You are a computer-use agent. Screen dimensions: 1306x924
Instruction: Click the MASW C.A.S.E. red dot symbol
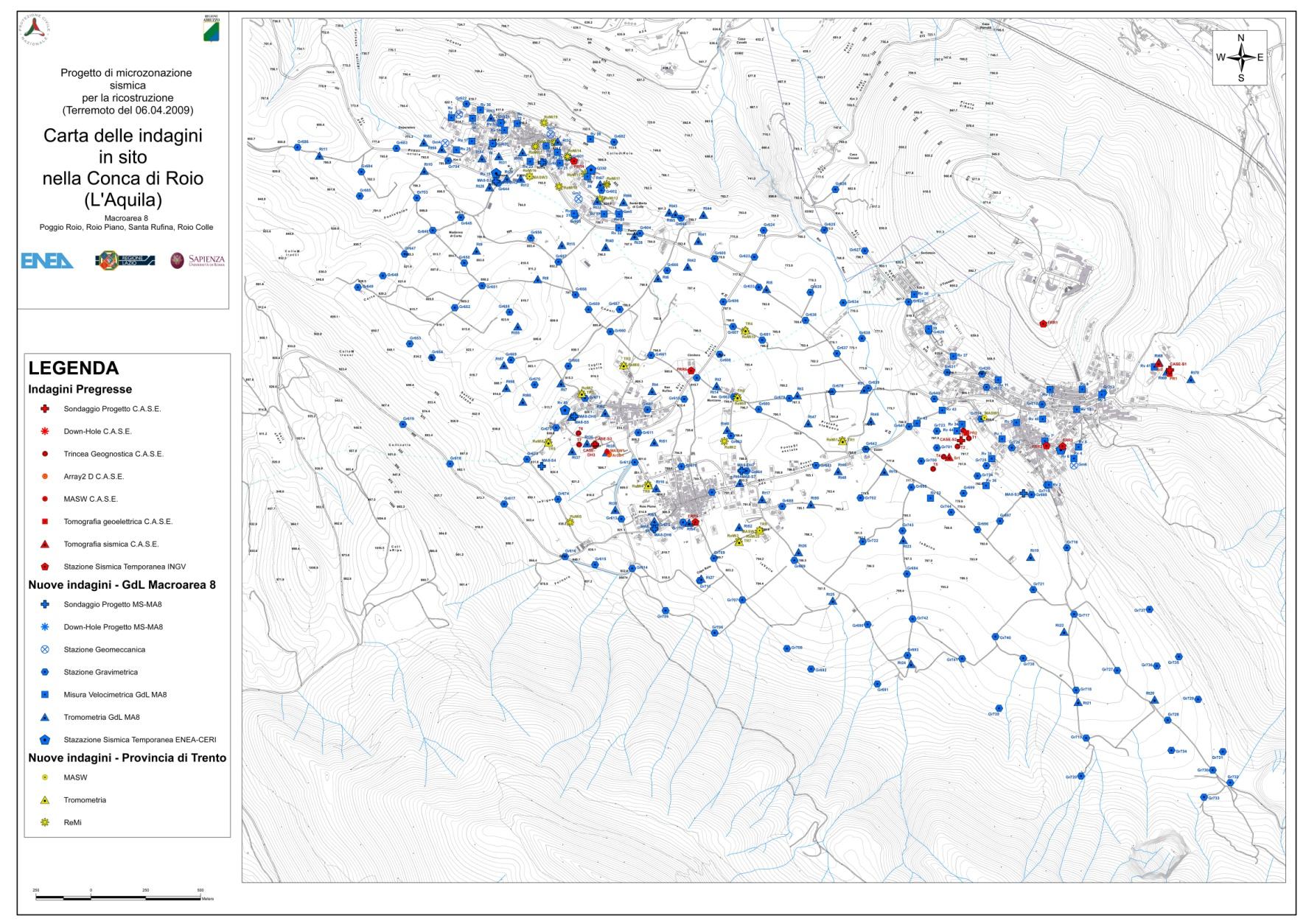[45, 499]
